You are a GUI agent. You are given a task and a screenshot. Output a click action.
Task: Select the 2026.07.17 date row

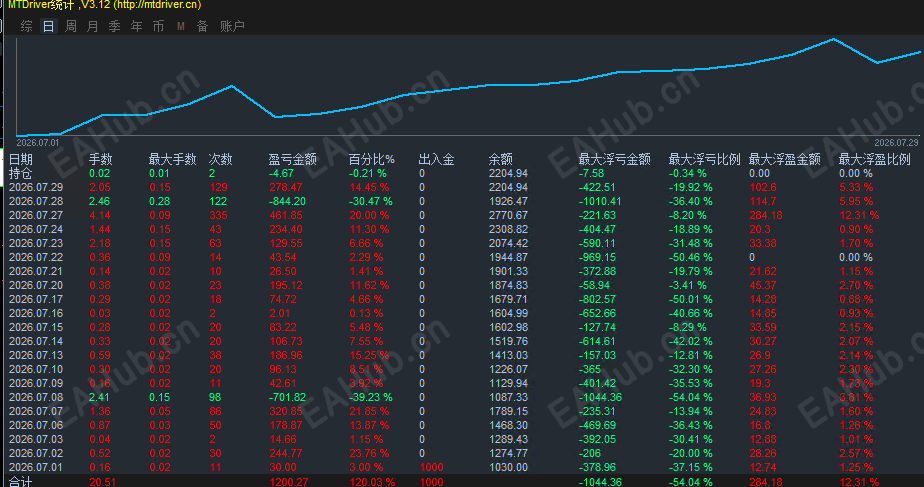point(36,300)
